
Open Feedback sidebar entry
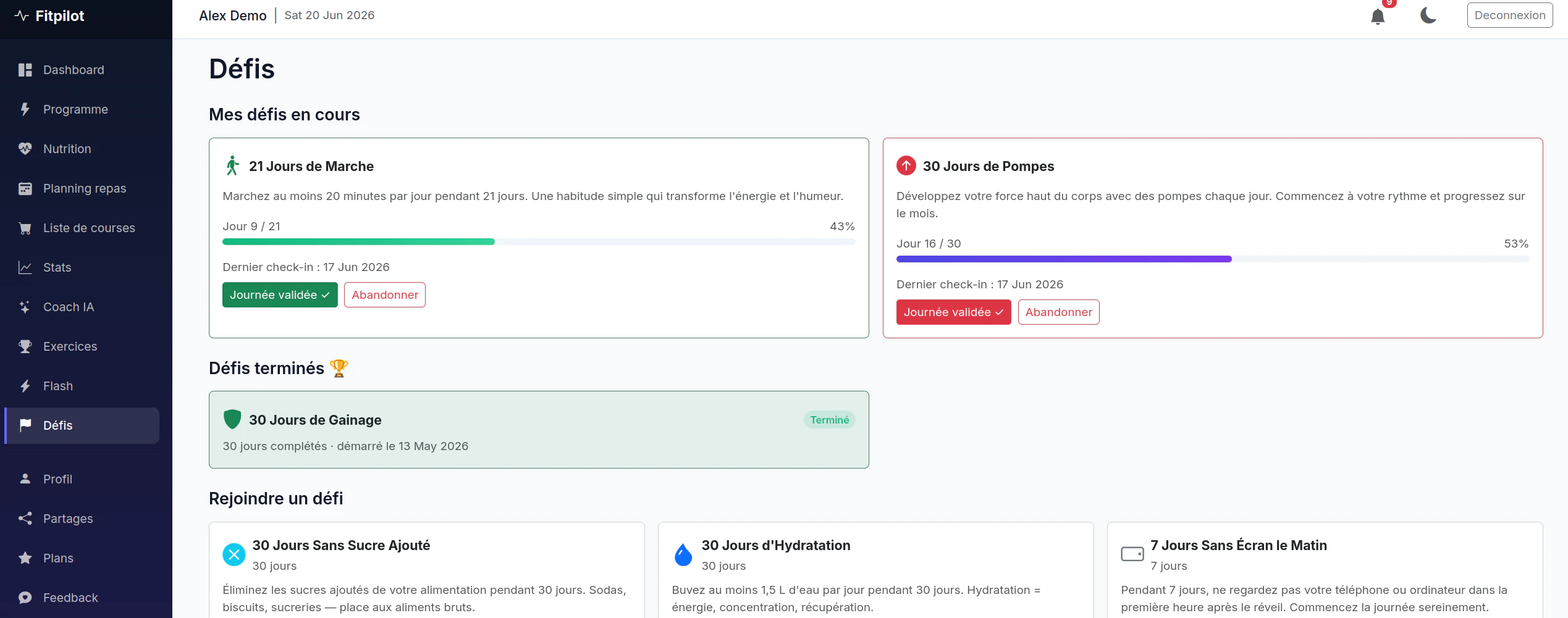[82, 598]
